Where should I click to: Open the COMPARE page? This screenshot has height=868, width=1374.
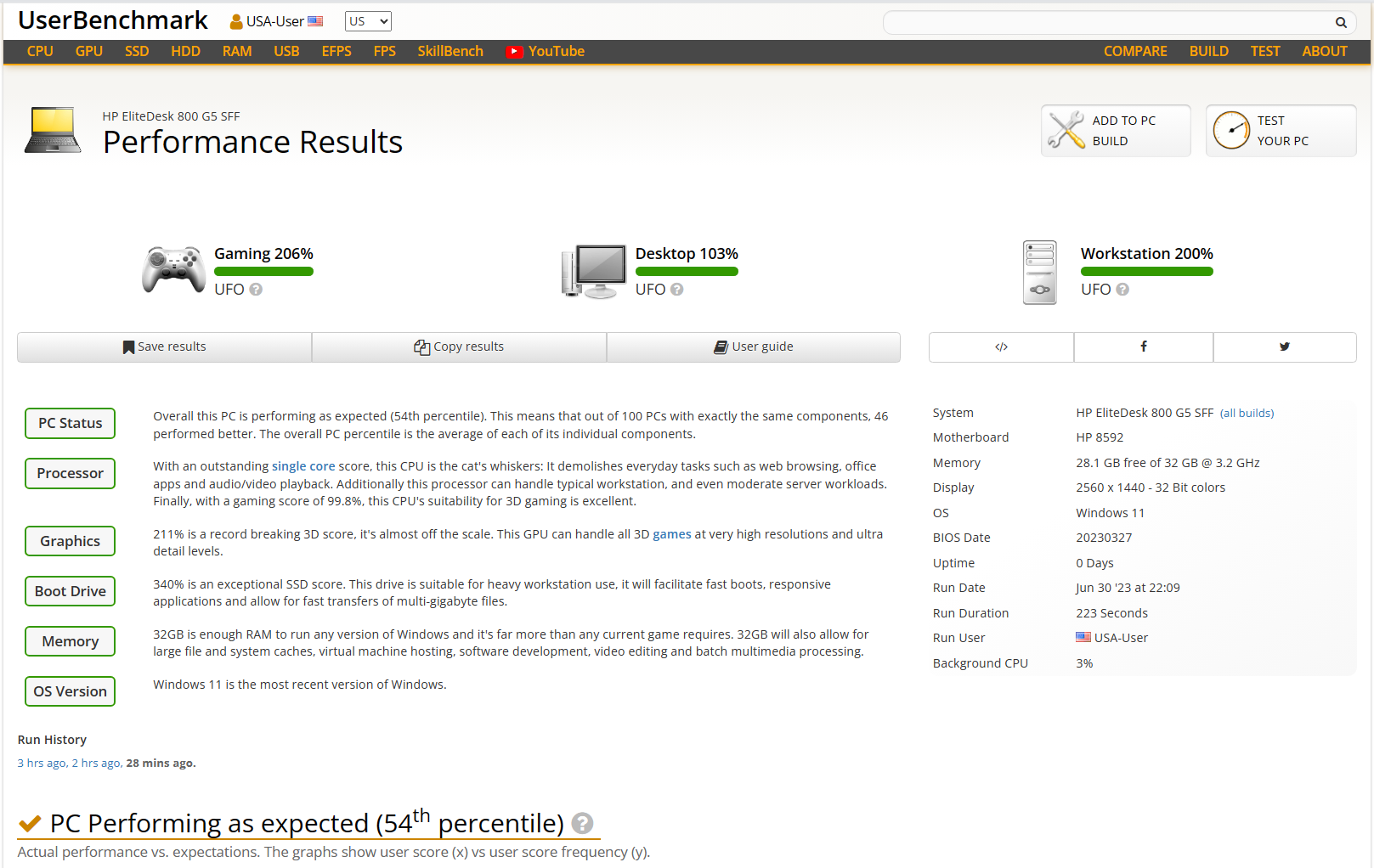tap(1135, 51)
